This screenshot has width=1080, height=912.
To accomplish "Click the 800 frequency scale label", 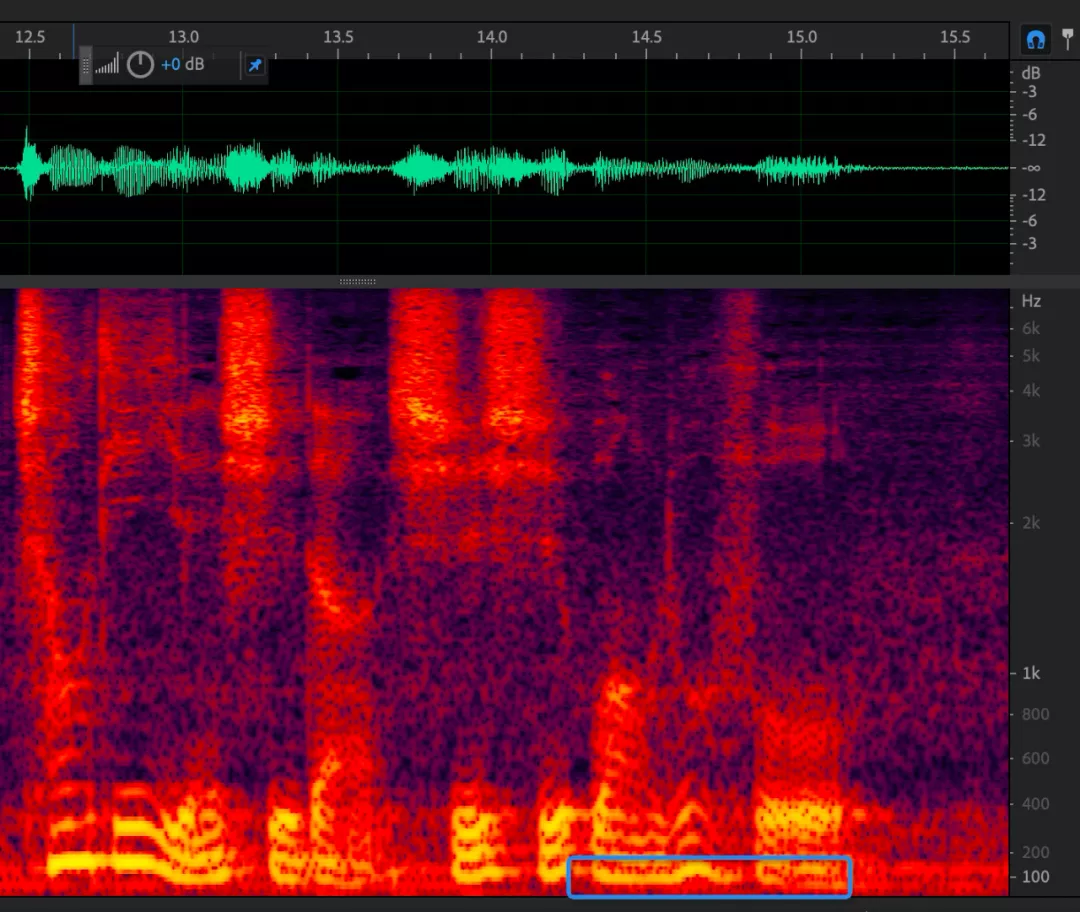I will pos(1035,714).
